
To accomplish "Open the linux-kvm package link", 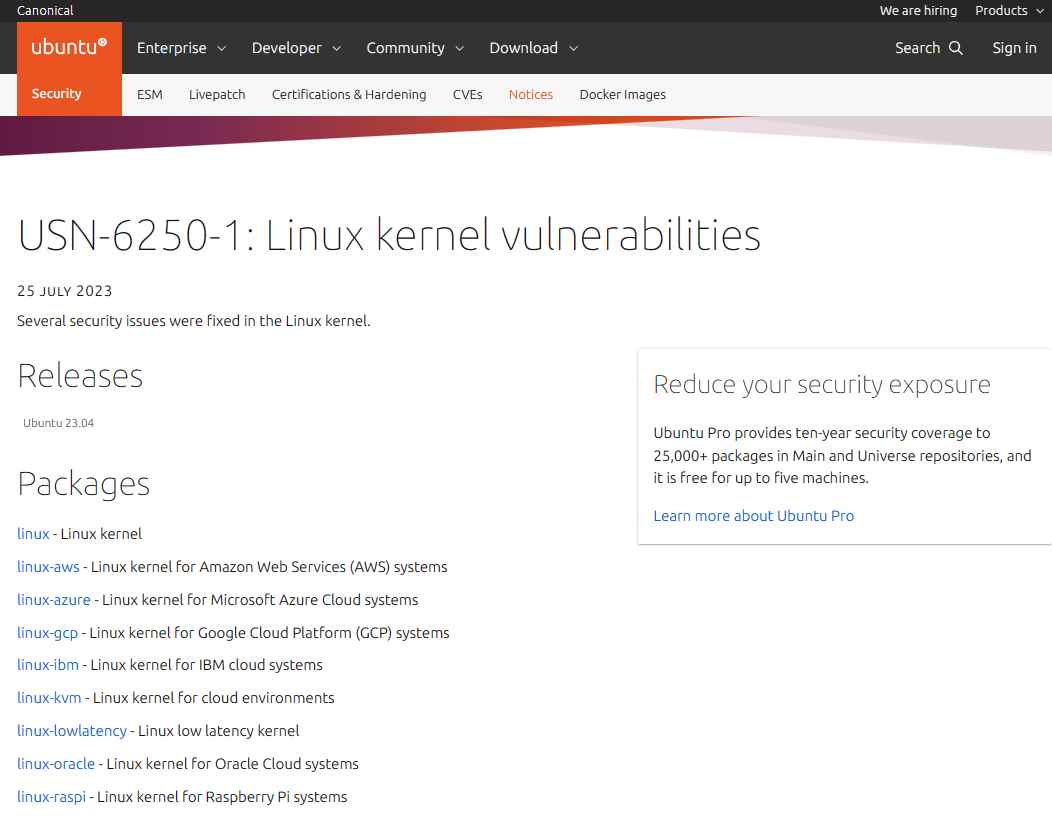I will coord(49,697).
